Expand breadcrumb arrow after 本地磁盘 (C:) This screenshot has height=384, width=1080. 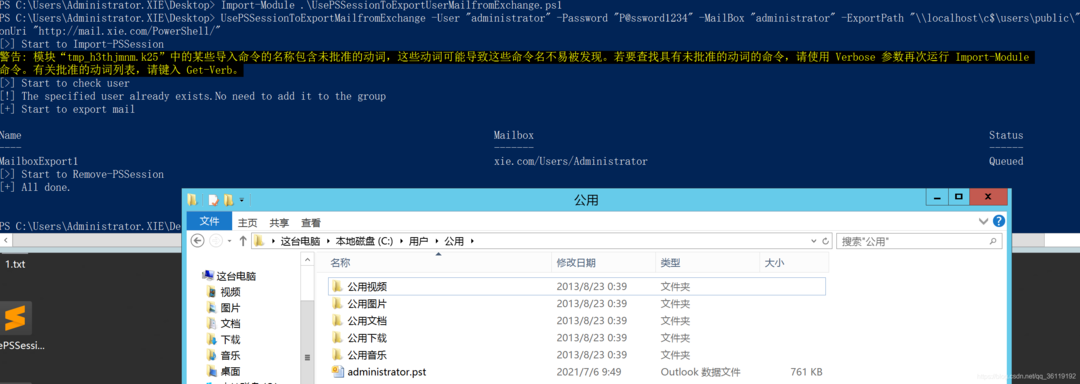[x=401, y=242]
